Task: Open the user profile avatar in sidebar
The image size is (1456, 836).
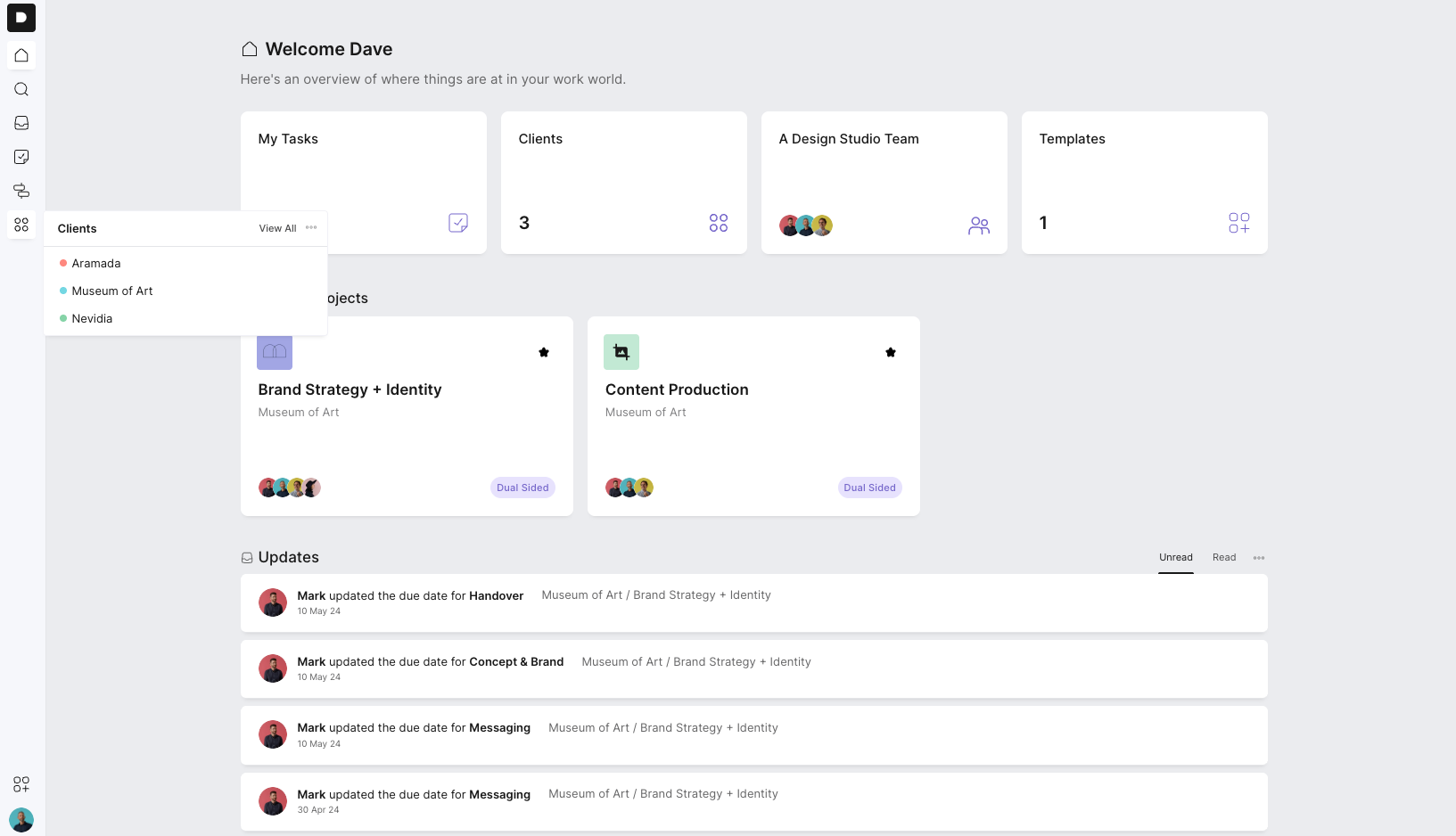Action: coord(21,819)
